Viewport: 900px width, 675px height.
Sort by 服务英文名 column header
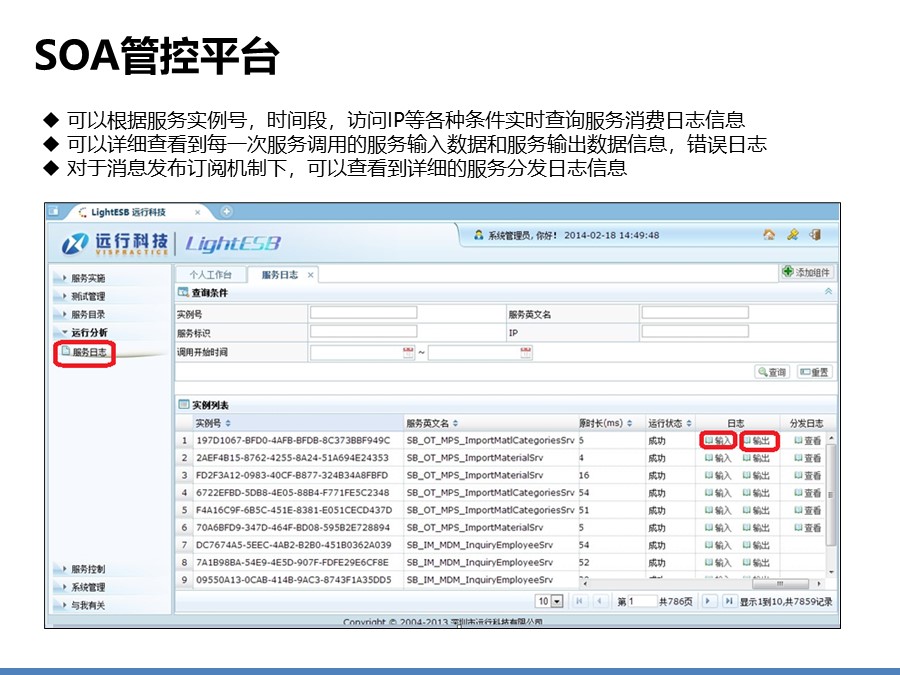[x=432, y=423]
